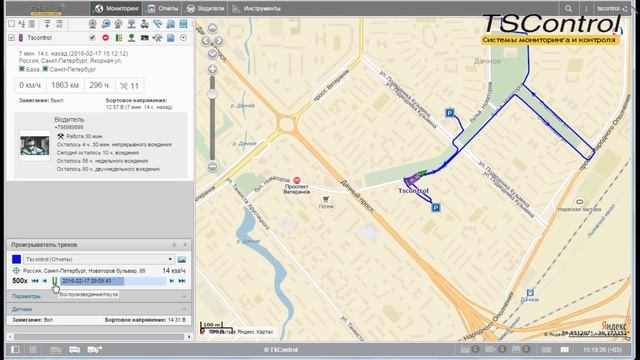The height and width of the screenshot is (360, 640).
Task: Click the driver photo thumbnail
Action: pos(35,146)
